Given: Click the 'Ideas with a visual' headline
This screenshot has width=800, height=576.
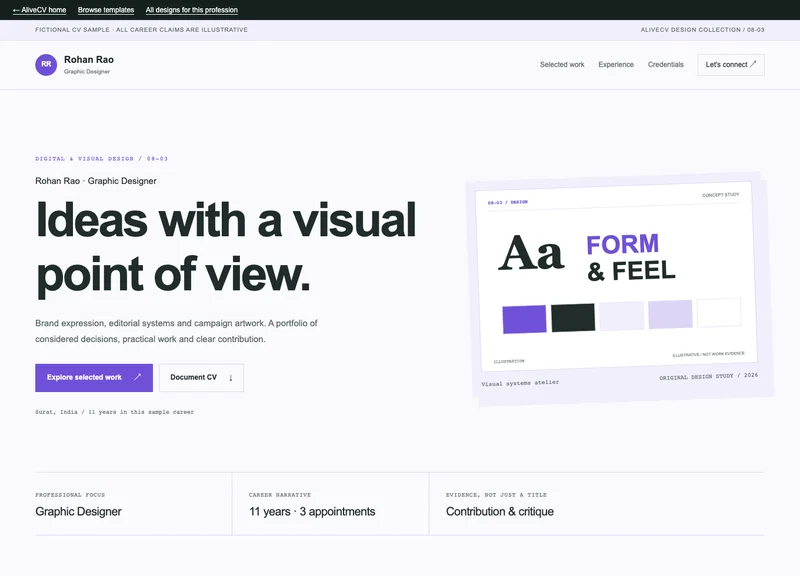Looking at the screenshot, I should click(x=226, y=220).
